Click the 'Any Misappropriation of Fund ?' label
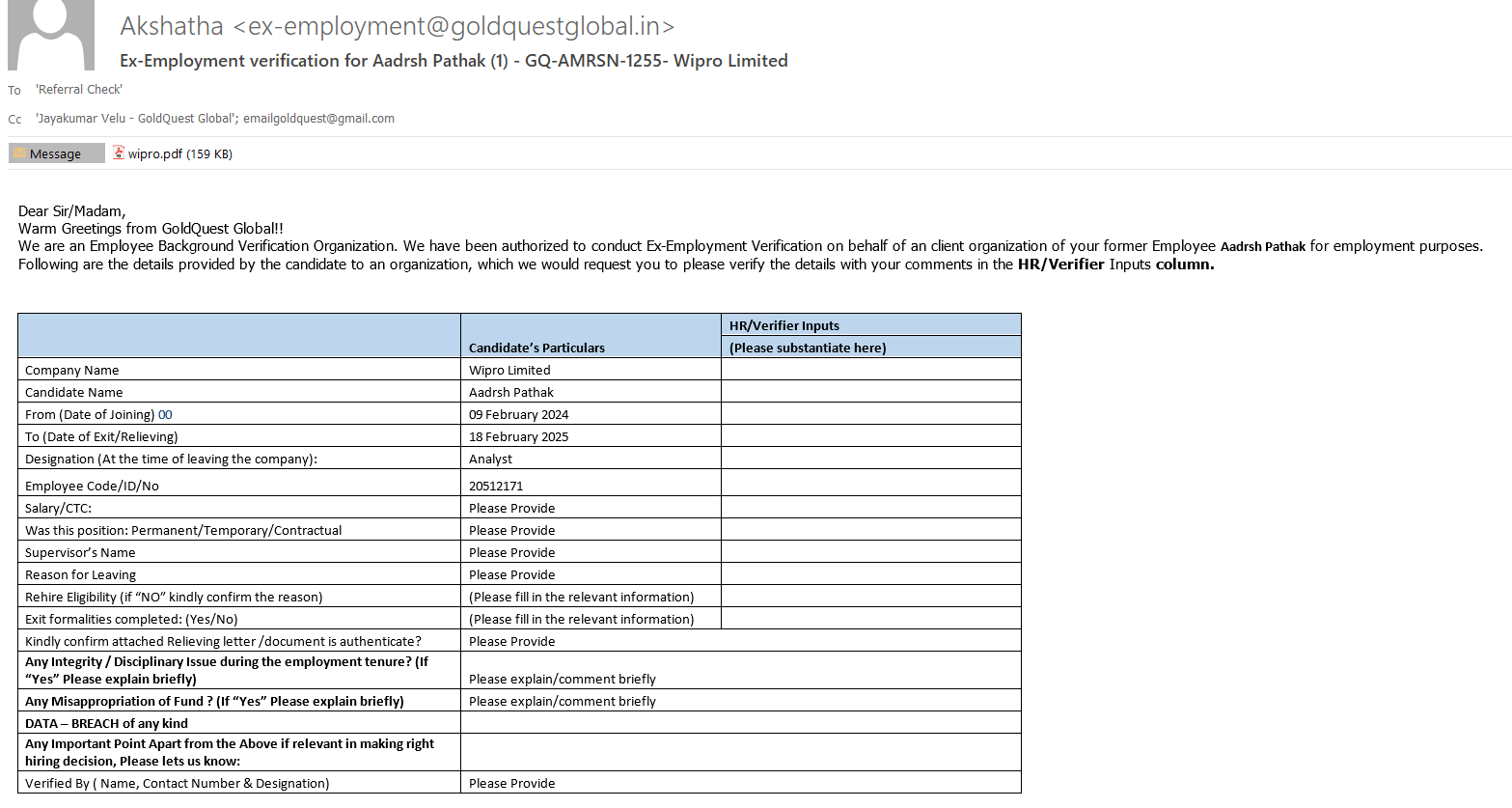This screenshot has width=1512, height=808. click(x=214, y=701)
